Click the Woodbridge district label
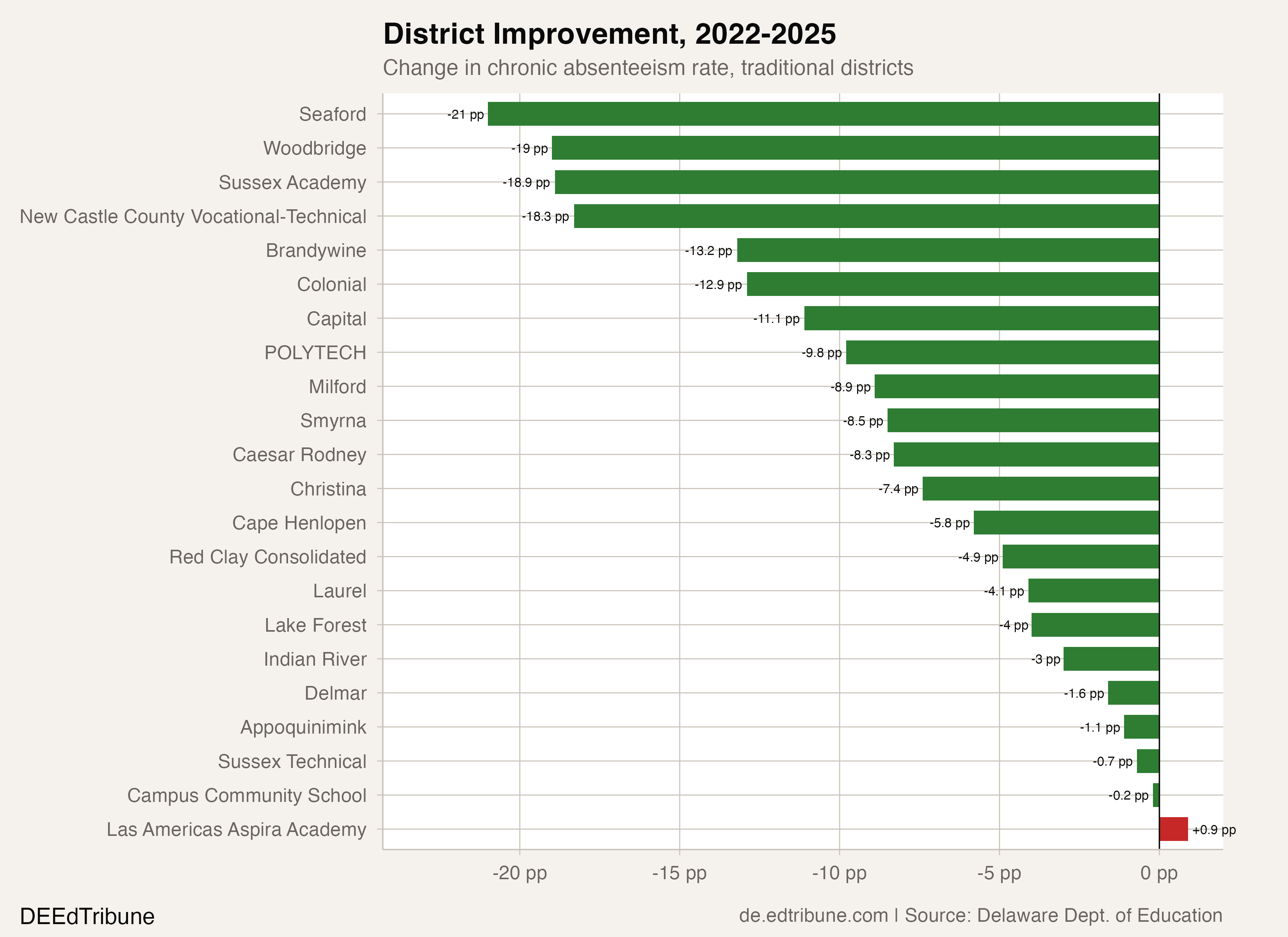The height and width of the screenshot is (937, 1288). (x=315, y=148)
